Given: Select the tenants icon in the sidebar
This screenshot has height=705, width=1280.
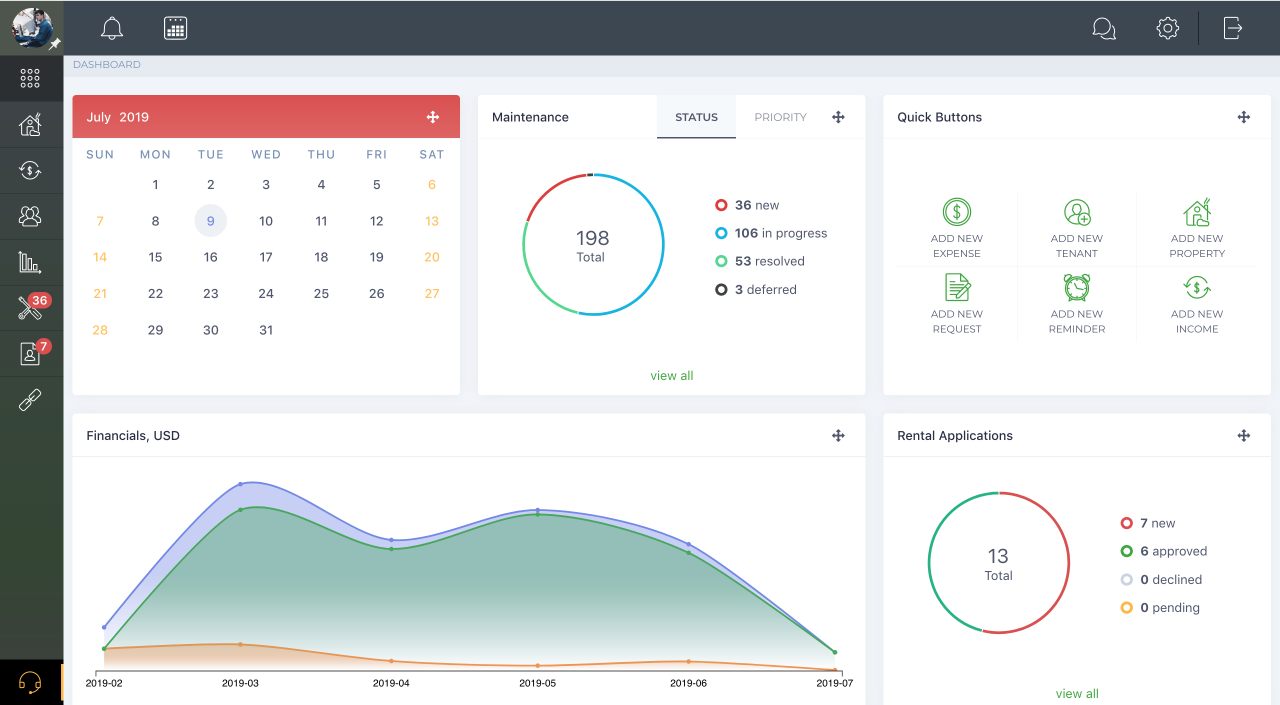Looking at the screenshot, I should (29, 216).
